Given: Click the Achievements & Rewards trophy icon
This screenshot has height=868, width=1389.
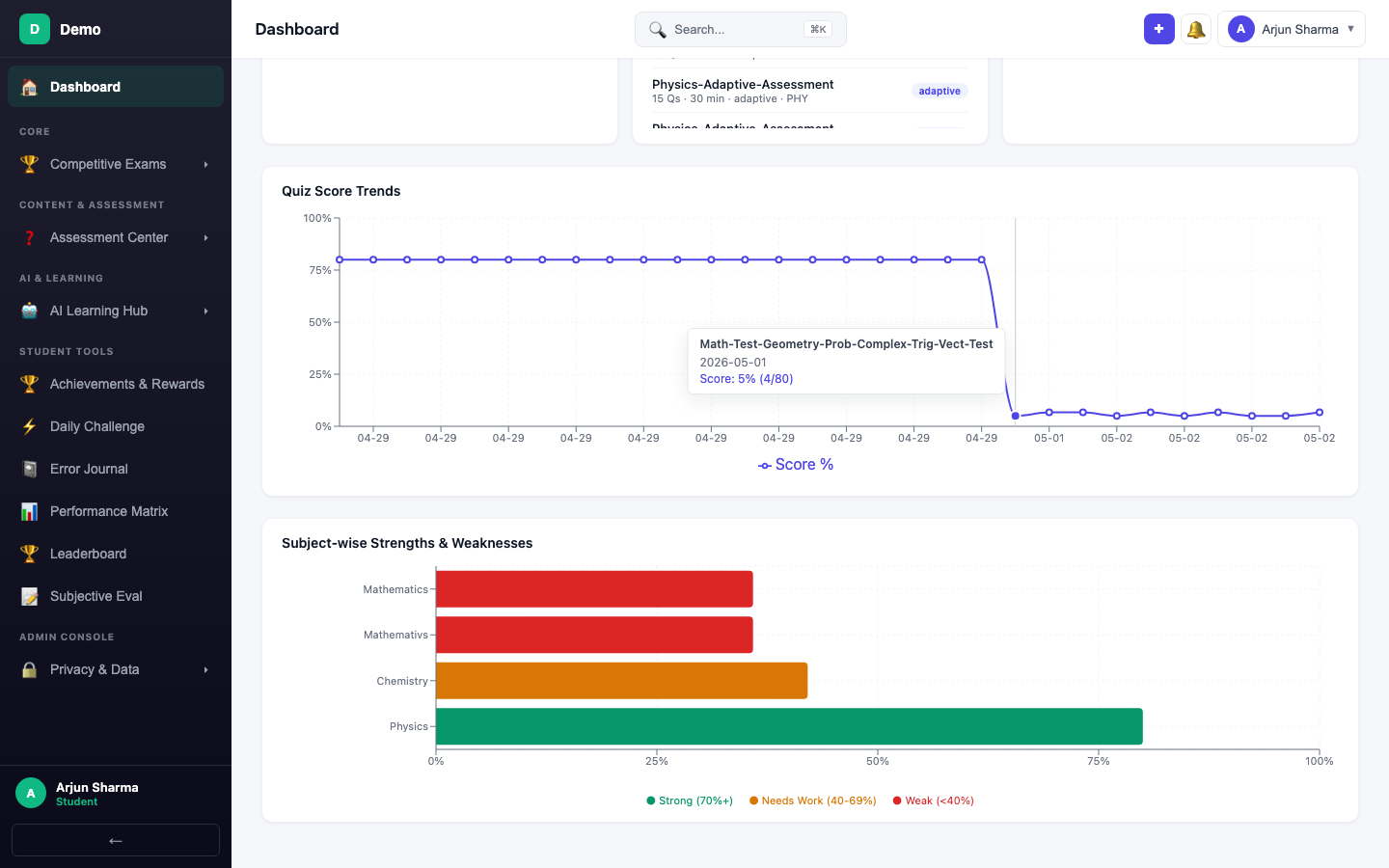Looking at the screenshot, I should tap(30, 384).
